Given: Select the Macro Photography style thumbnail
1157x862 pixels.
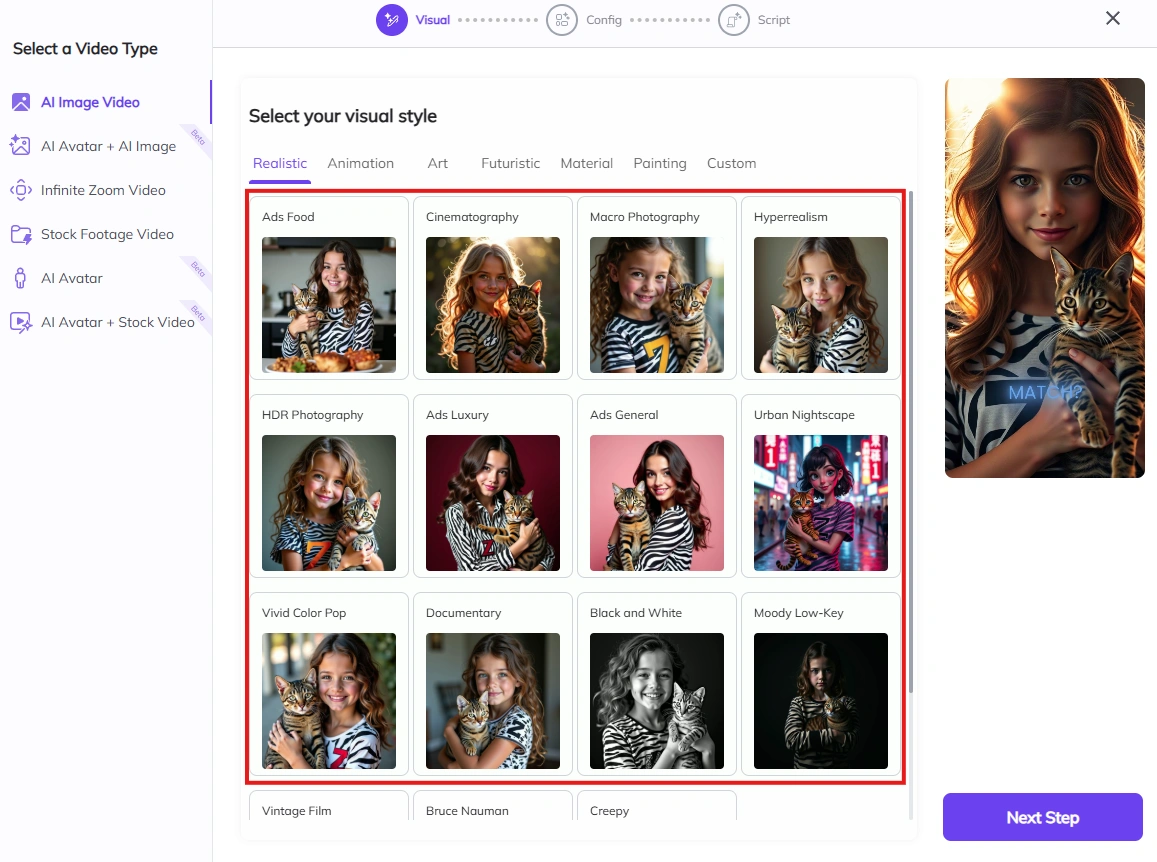Looking at the screenshot, I should pos(657,305).
